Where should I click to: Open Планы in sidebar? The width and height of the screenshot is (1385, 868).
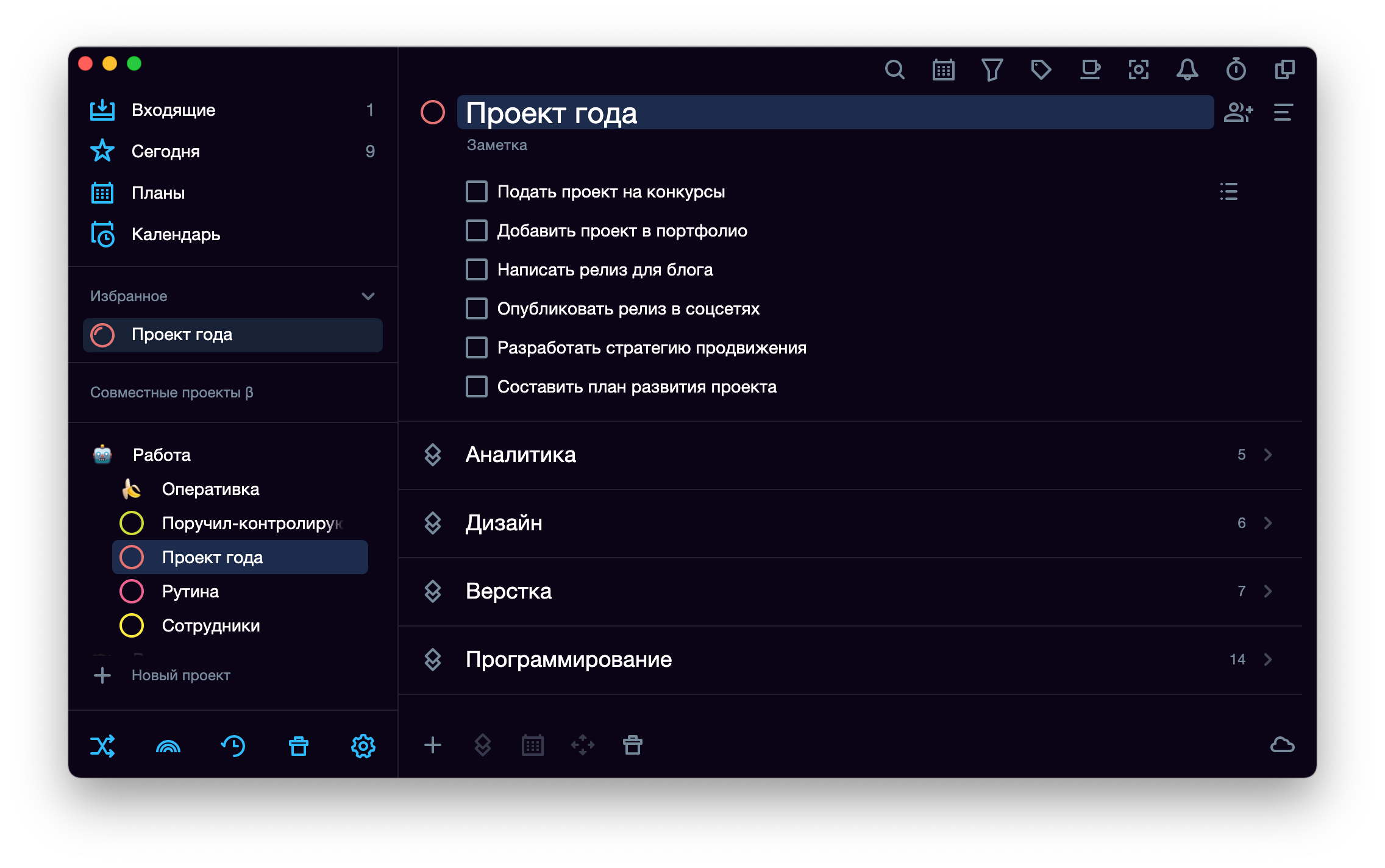[233, 193]
